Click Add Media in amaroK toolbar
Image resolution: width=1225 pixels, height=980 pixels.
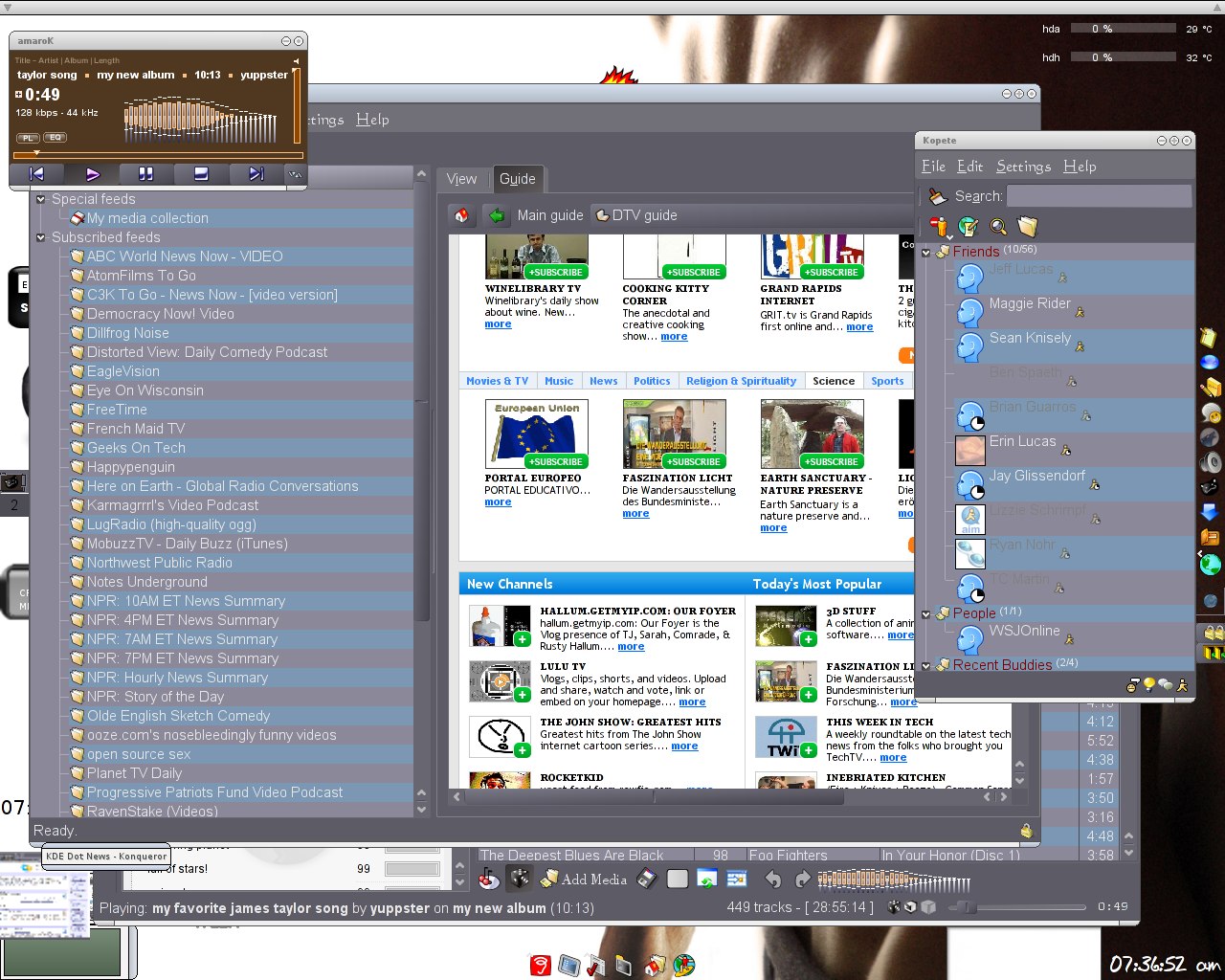tap(584, 879)
